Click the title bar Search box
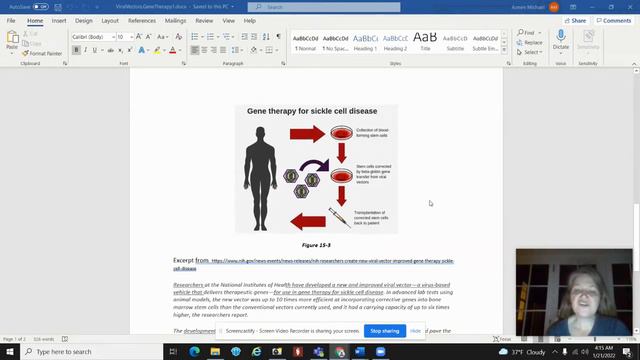This screenshot has height=360, width=640. click(324, 7)
